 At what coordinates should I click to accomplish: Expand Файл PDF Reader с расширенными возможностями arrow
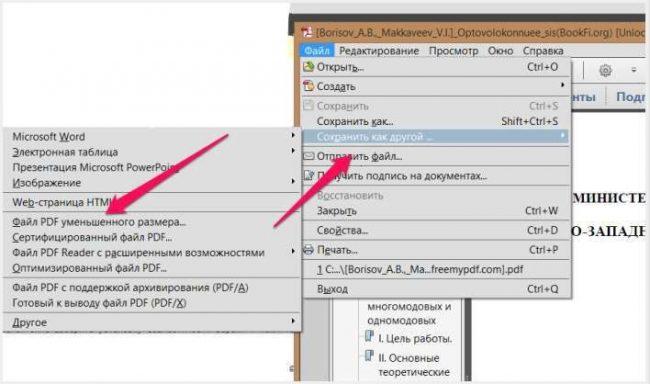pos(293,251)
